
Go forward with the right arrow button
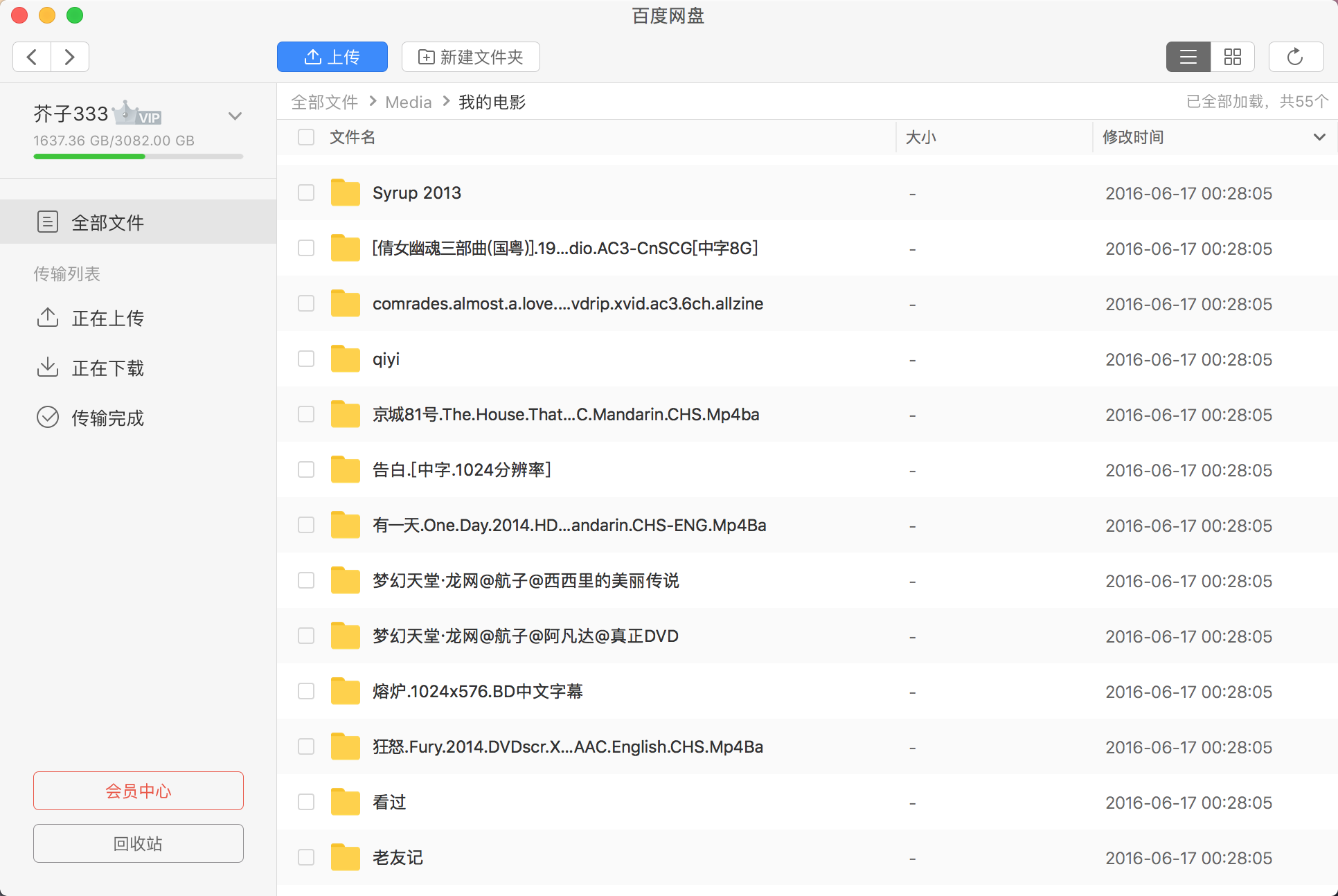69,57
